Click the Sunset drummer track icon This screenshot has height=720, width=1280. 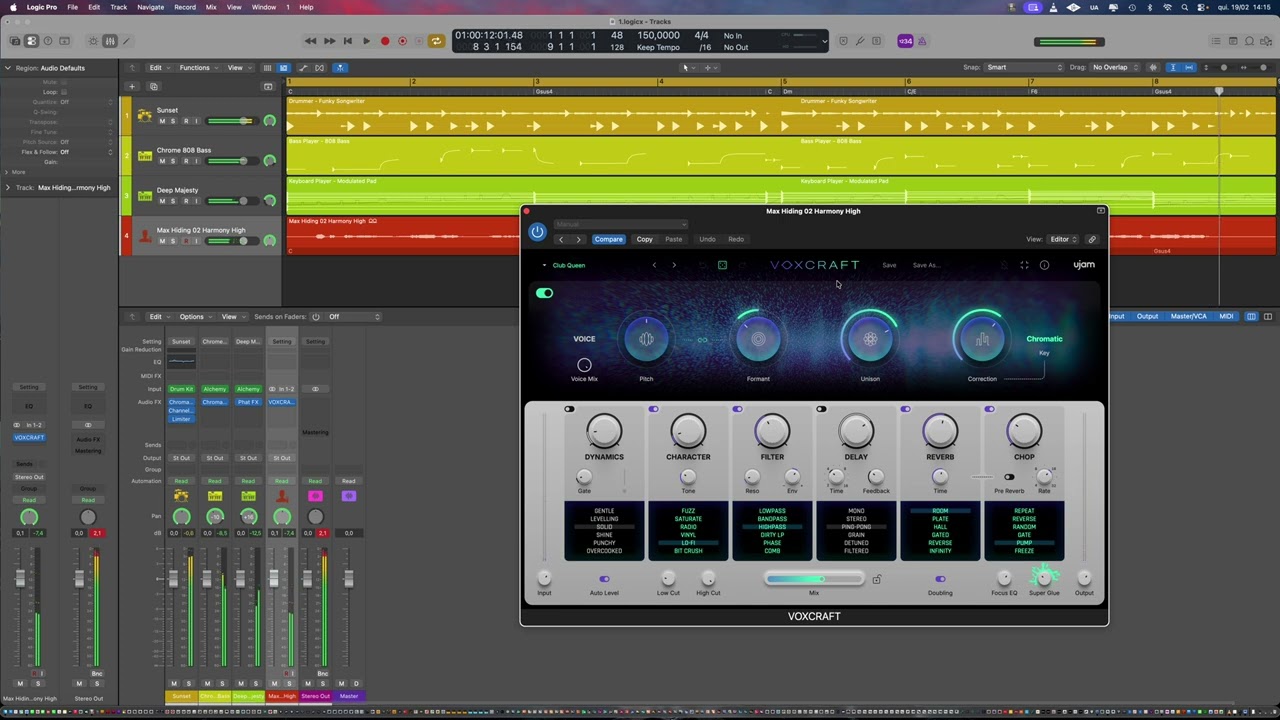pos(145,116)
